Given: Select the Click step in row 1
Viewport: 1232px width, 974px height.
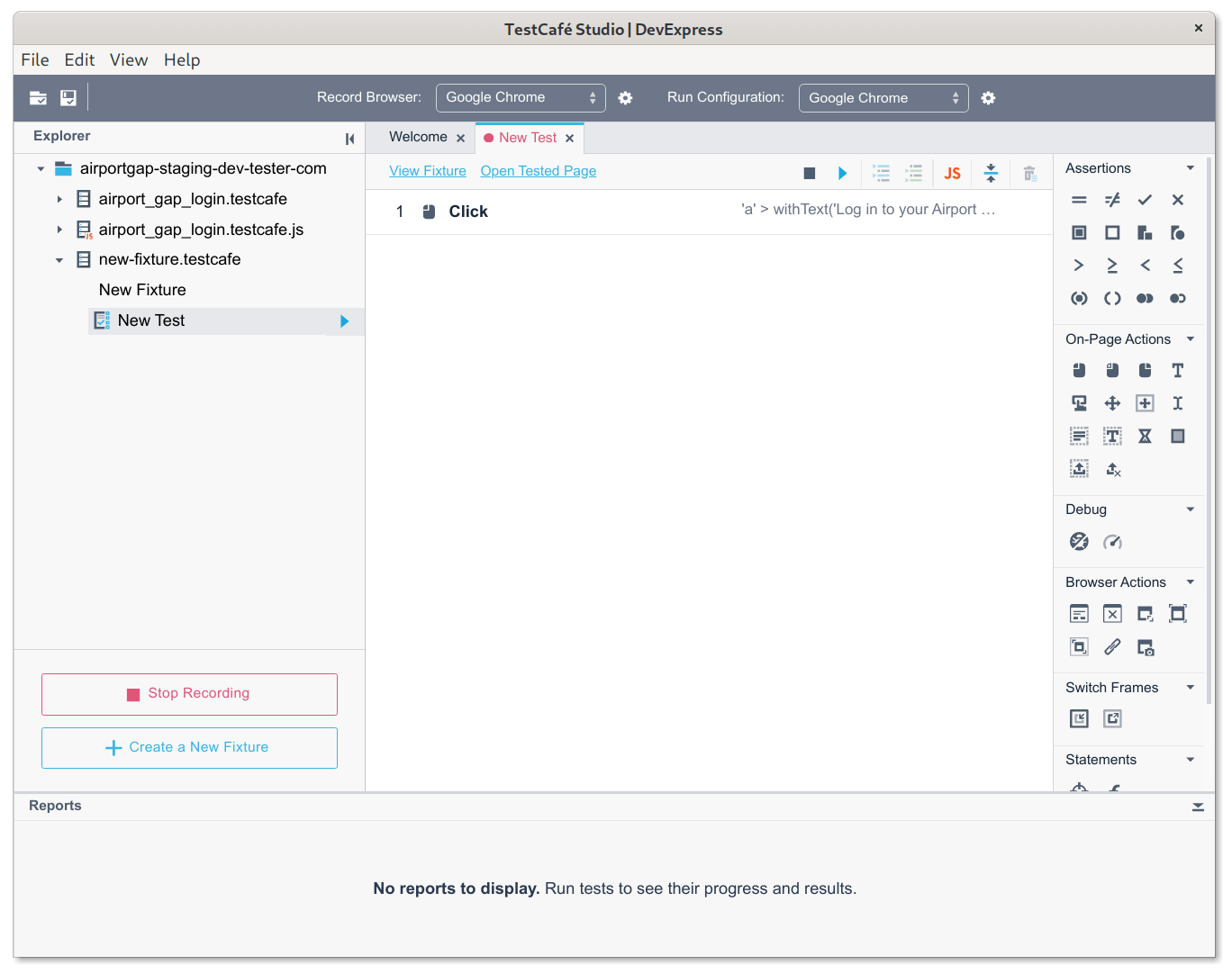Looking at the screenshot, I should point(709,212).
